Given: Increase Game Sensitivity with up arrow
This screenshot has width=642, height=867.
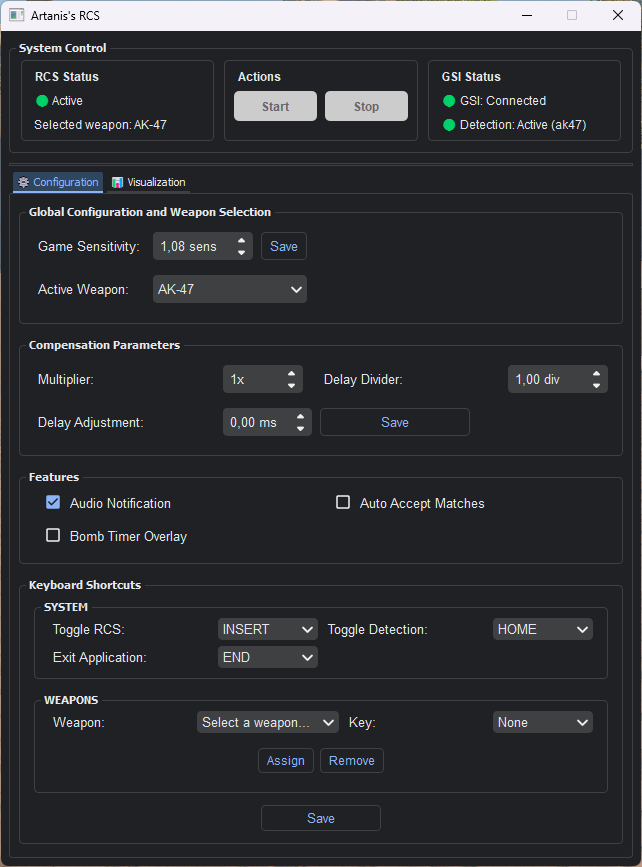Looking at the screenshot, I should [242, 241].
